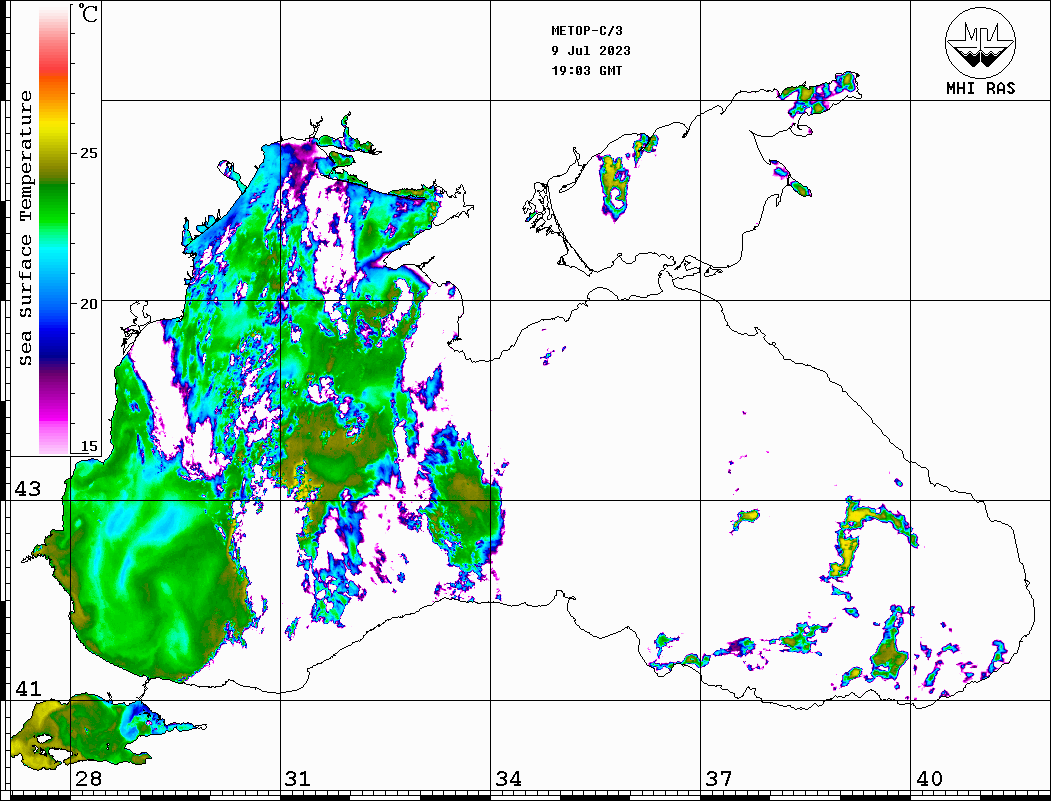
Task: Click the 15 mark on temperature scale
Action: click(x=88, y=447)
